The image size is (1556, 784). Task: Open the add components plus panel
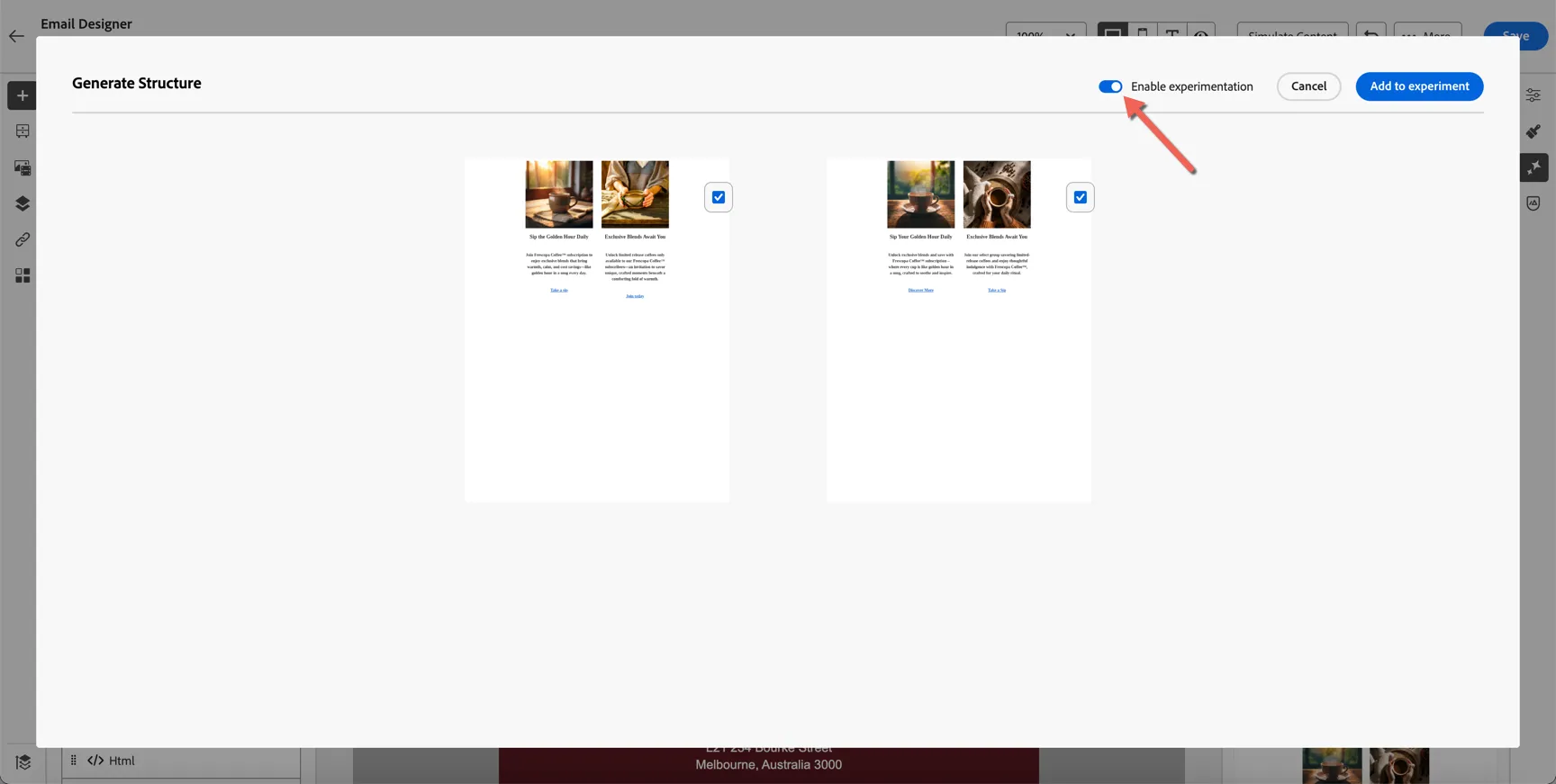point(23,95)
